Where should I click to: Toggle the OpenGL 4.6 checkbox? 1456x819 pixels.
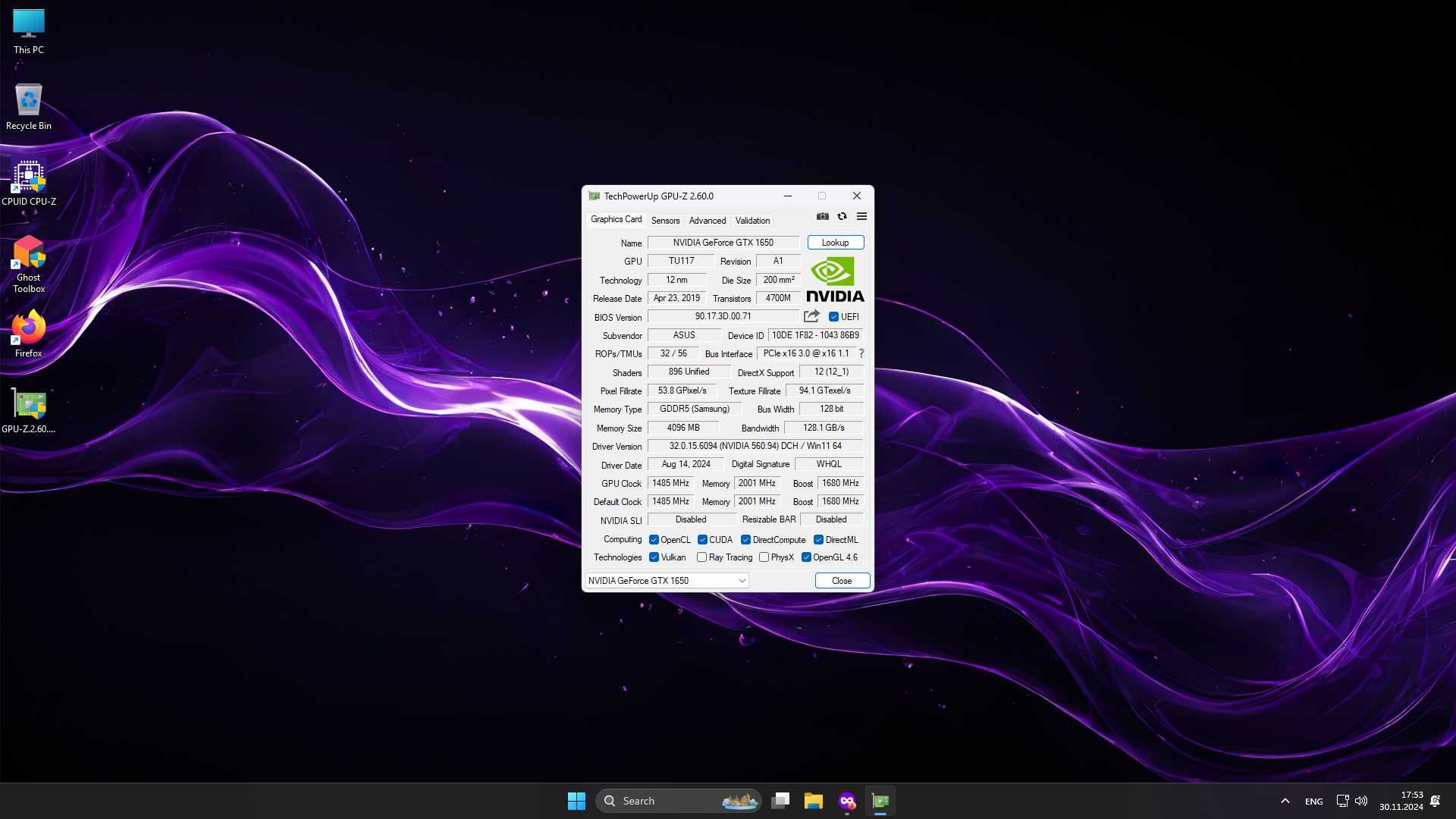point(806,557)
